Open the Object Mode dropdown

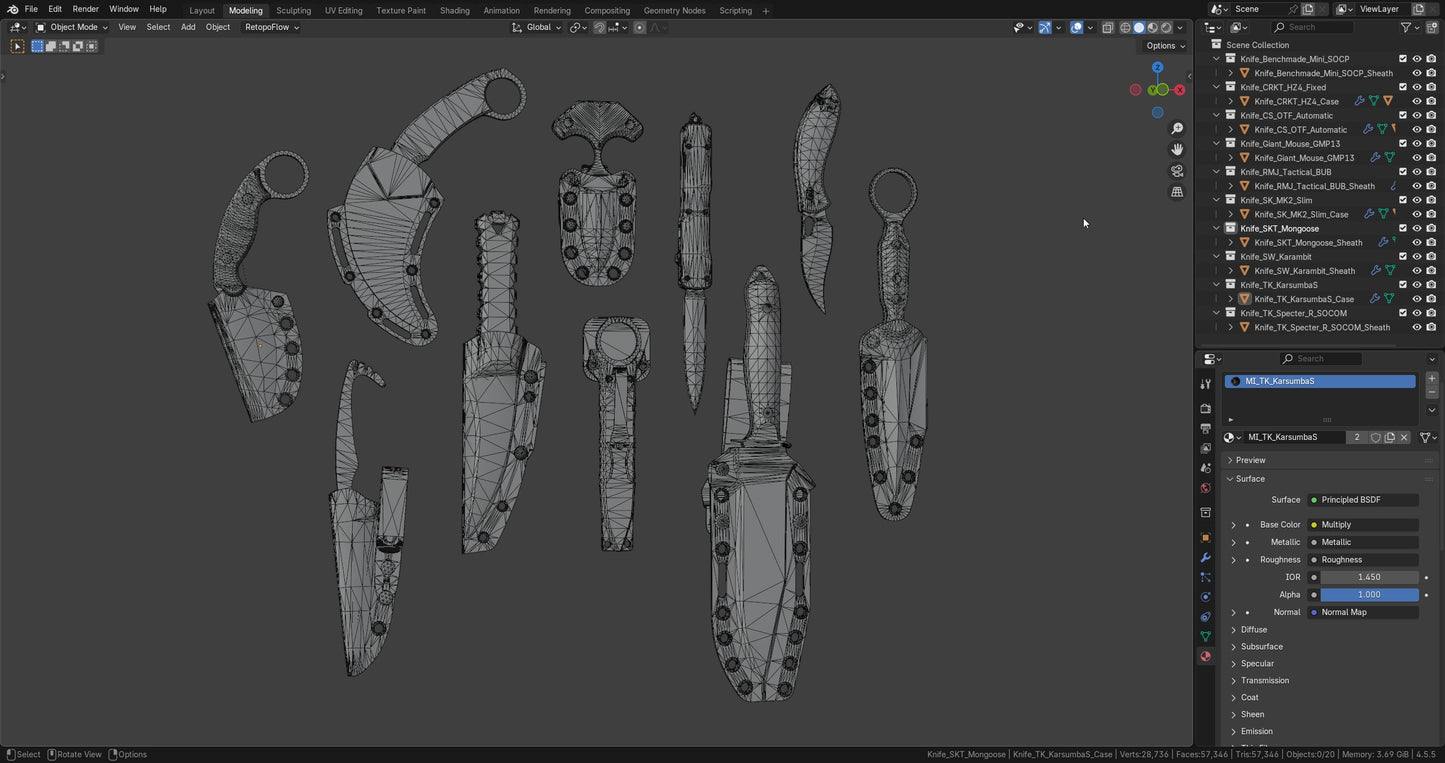pyautogui.click(x=72, y=27)
